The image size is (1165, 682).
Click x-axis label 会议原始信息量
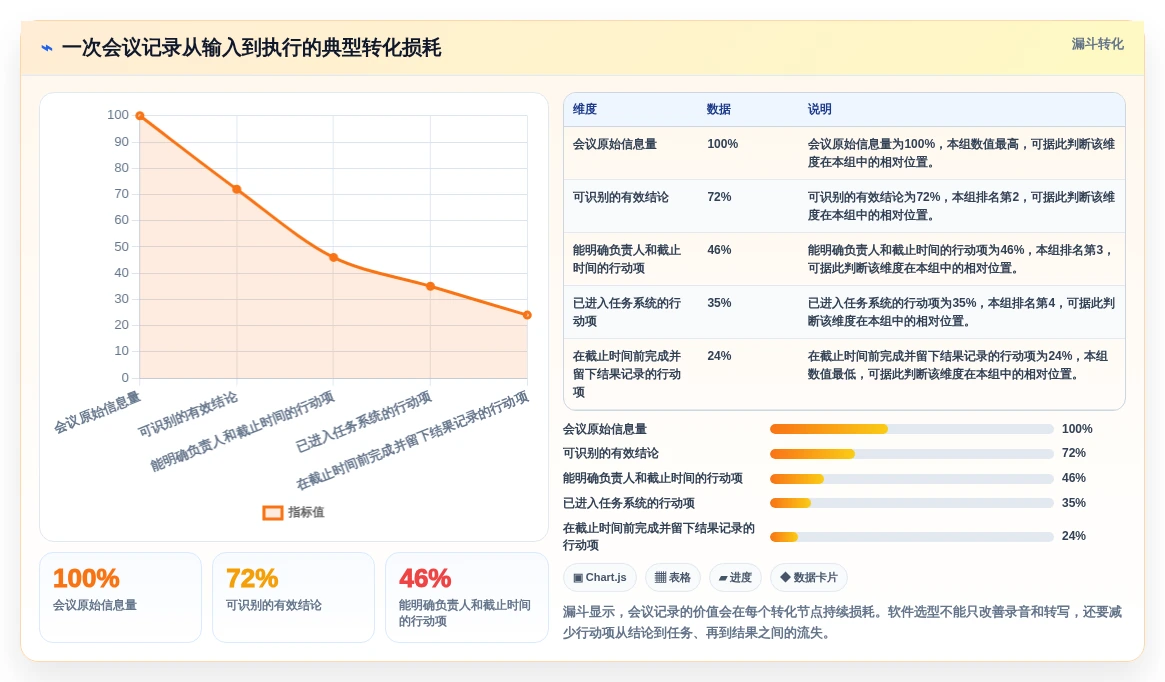tap(97, 412)
